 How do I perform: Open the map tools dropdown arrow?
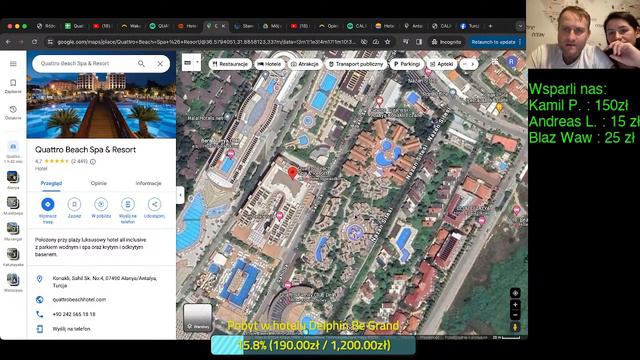point(198,63)
